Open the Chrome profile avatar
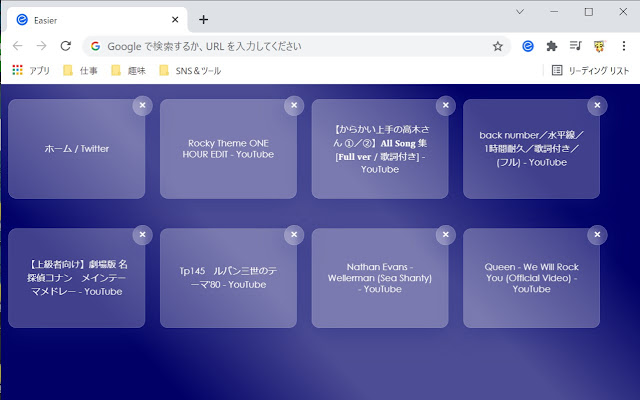The width and height of the screenshot is (640, 400). [x=599, y=46]
